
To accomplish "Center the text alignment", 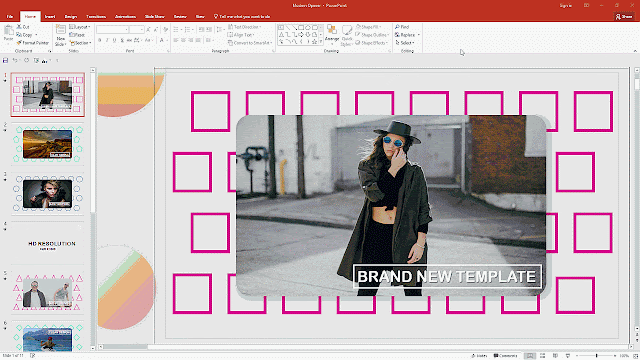I will [183, 40].
